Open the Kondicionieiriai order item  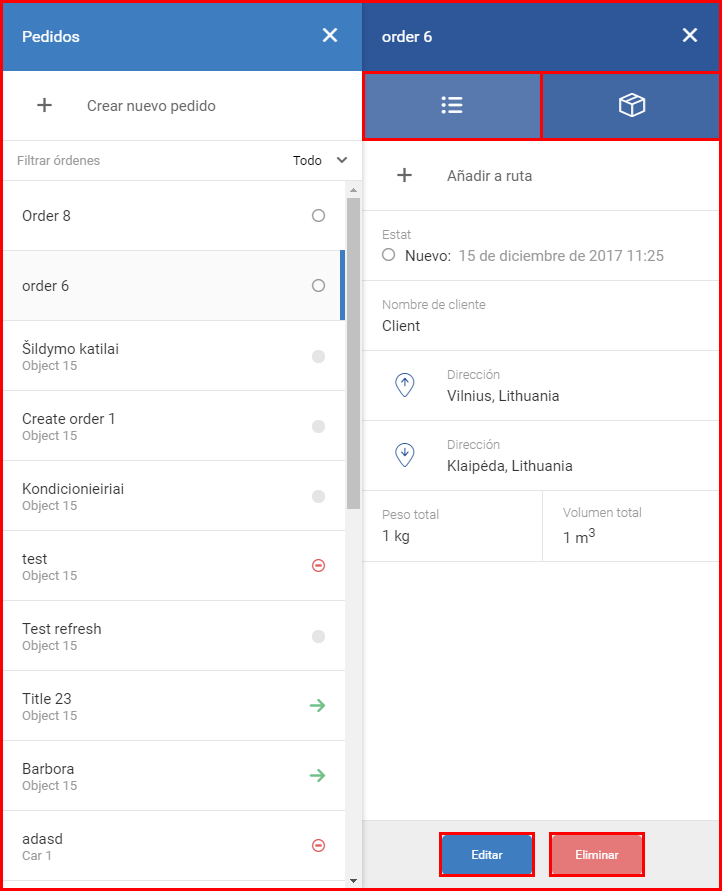[x=174, y=496]
